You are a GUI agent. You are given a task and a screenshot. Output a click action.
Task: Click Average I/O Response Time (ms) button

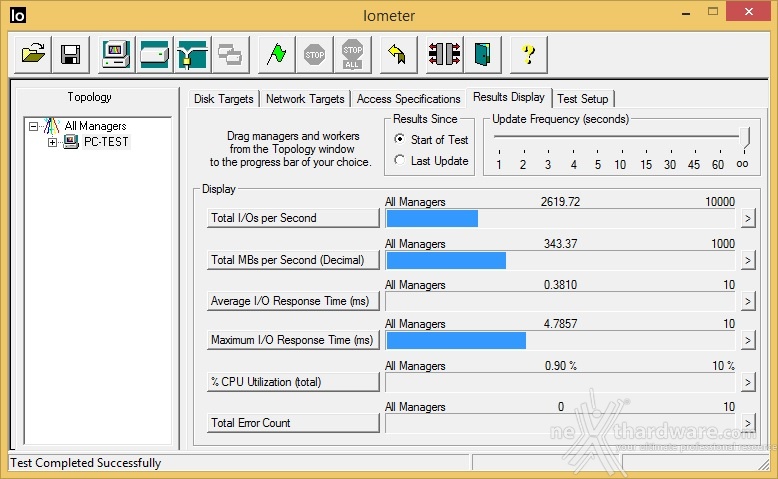coord(293,301)
